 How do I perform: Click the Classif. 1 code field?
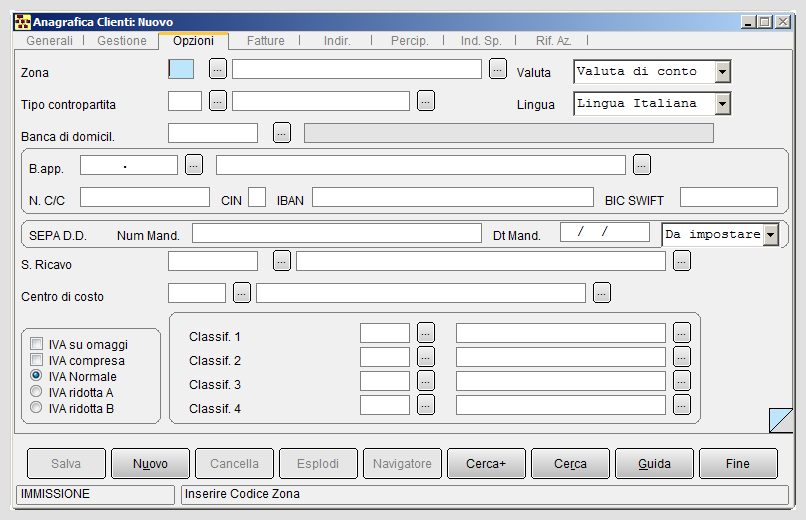384,333
